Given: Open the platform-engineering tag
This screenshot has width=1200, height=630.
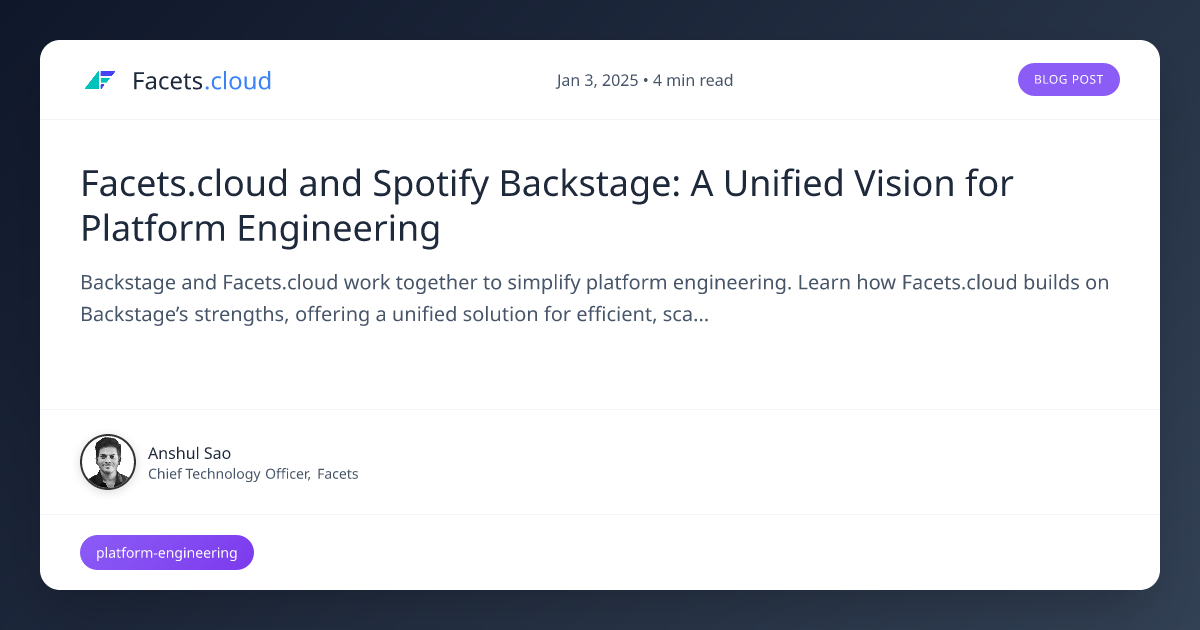Looking at the screenshot, I should 166,552.
